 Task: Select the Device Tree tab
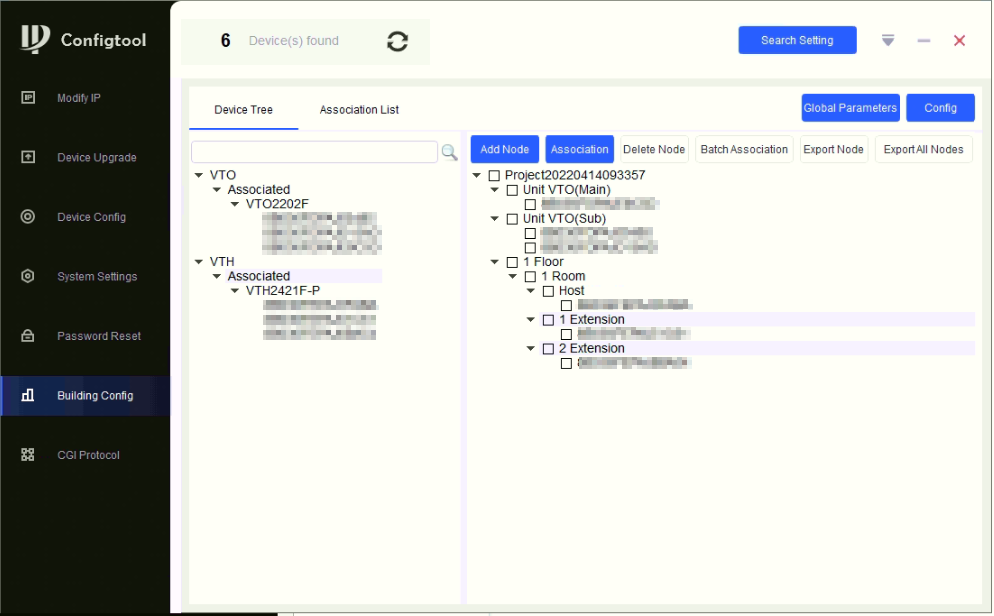coord(243,110)
